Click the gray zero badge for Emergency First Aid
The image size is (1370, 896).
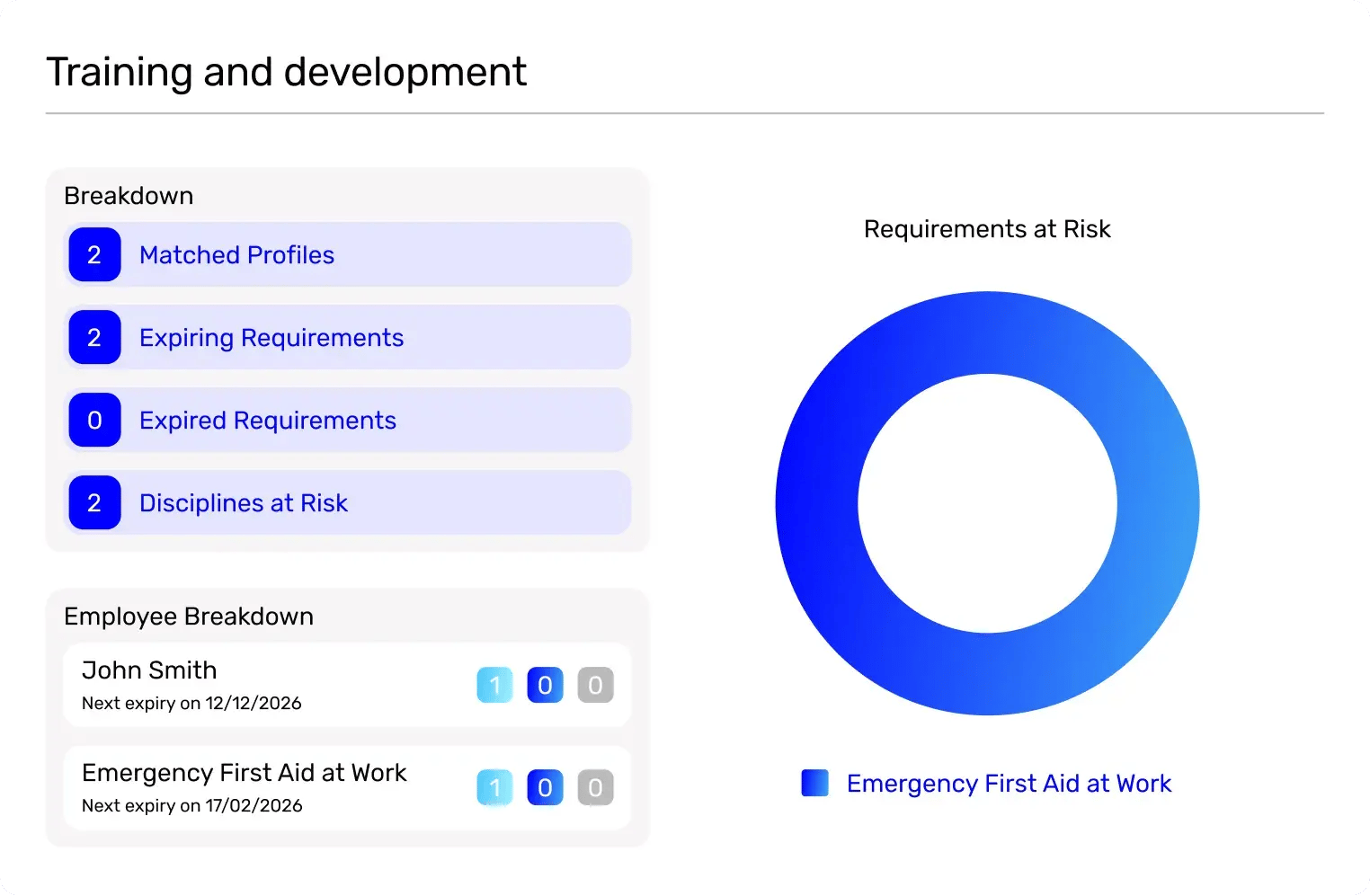595,786
